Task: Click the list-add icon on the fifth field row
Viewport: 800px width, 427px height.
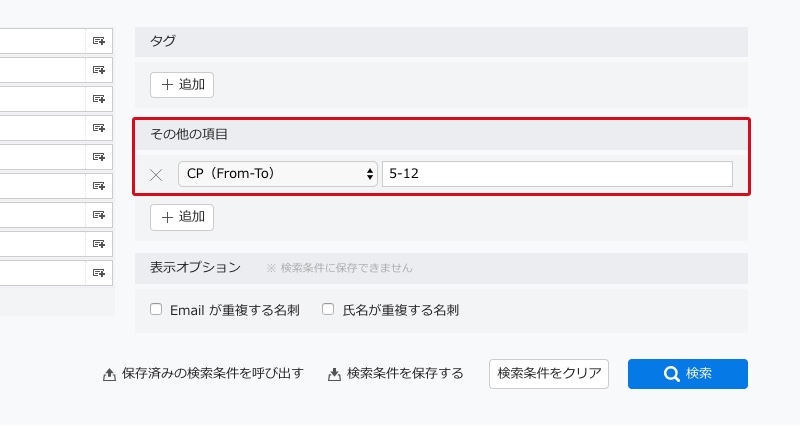Action: (99, 157)
